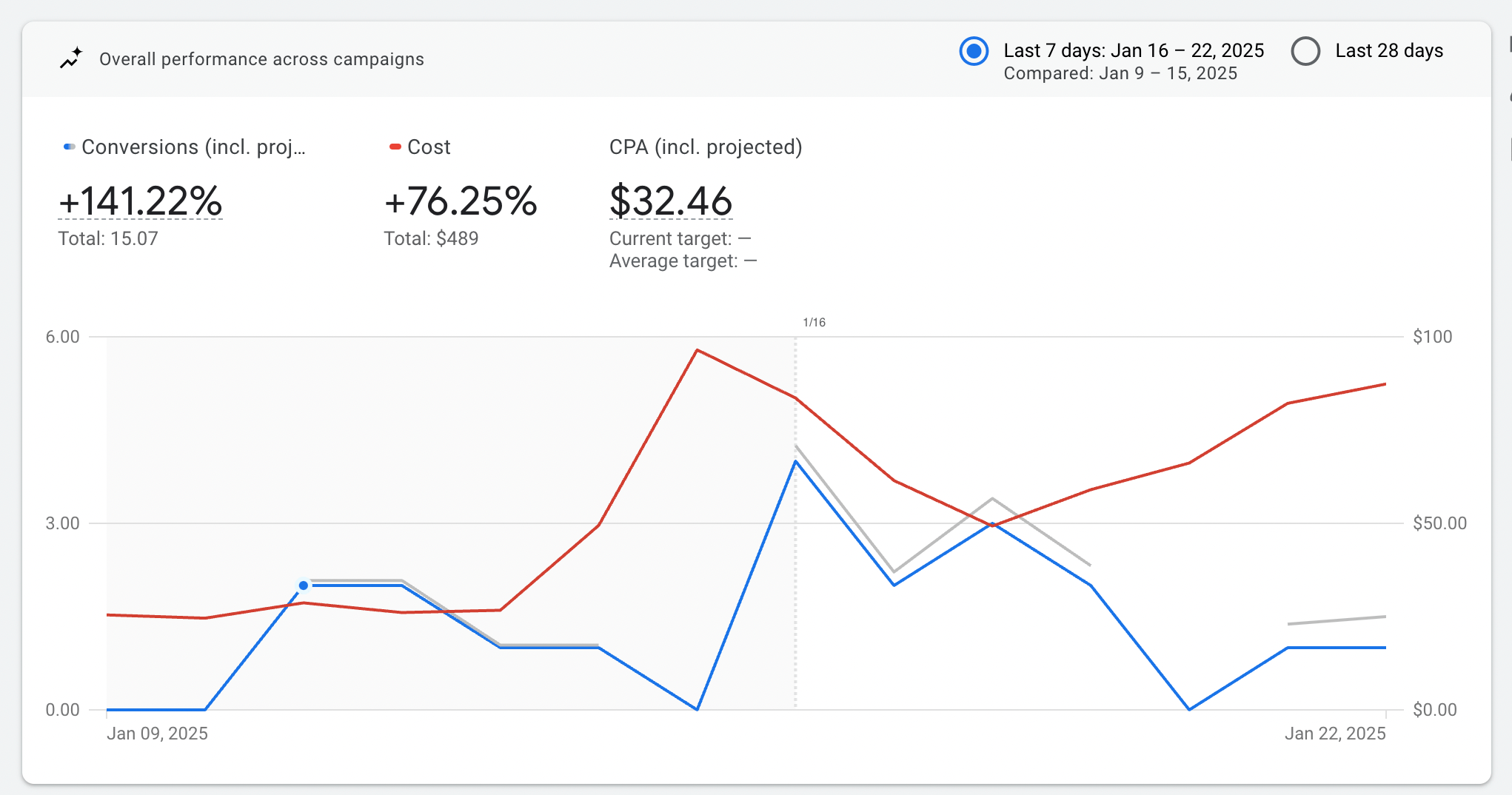The width and height of the screenshot is (1512, 795).
Task: Click Overall performance across campaigns title
Action: click(x=261, y=59)
